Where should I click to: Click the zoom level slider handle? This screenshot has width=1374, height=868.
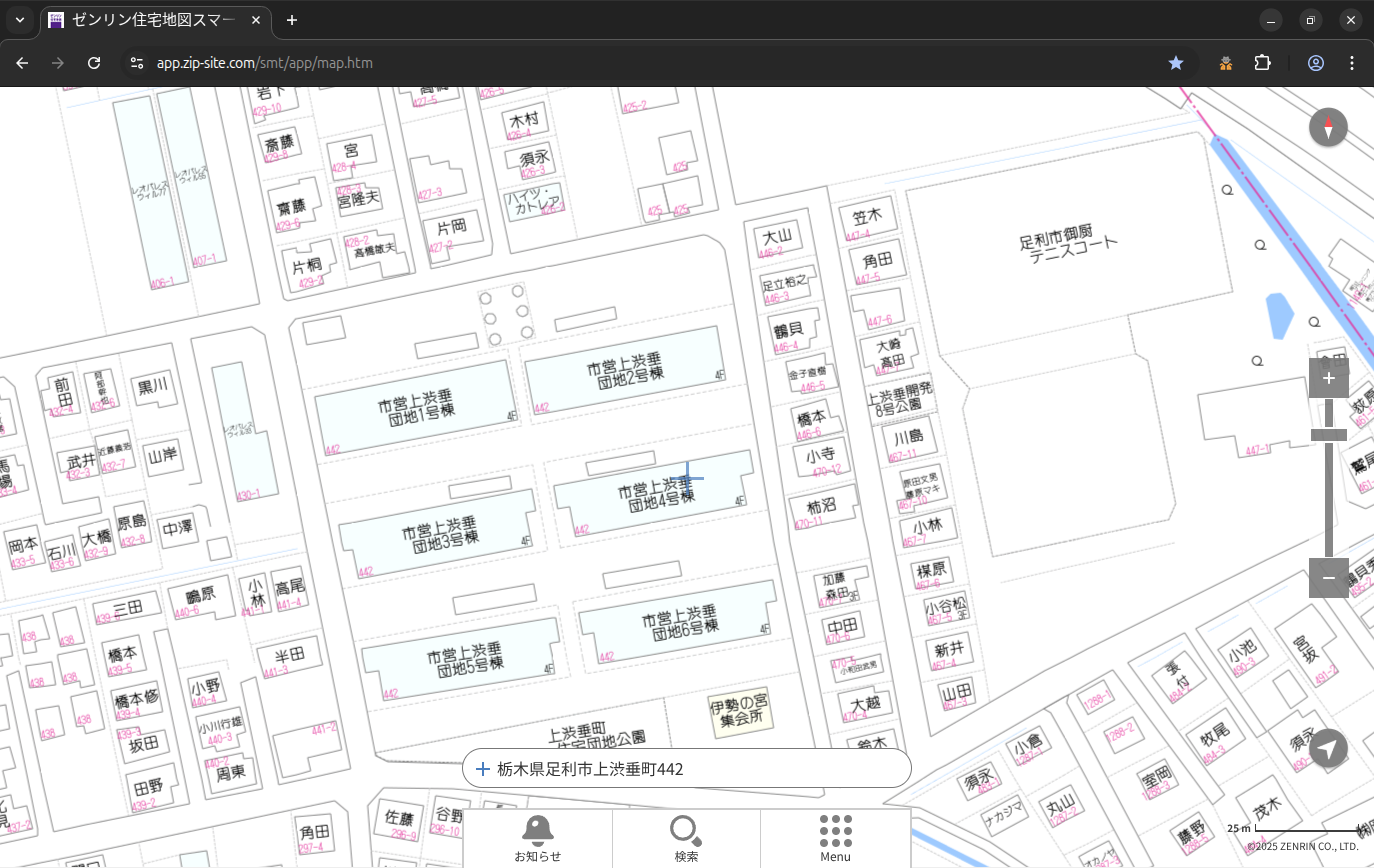tap(1328, 434)
